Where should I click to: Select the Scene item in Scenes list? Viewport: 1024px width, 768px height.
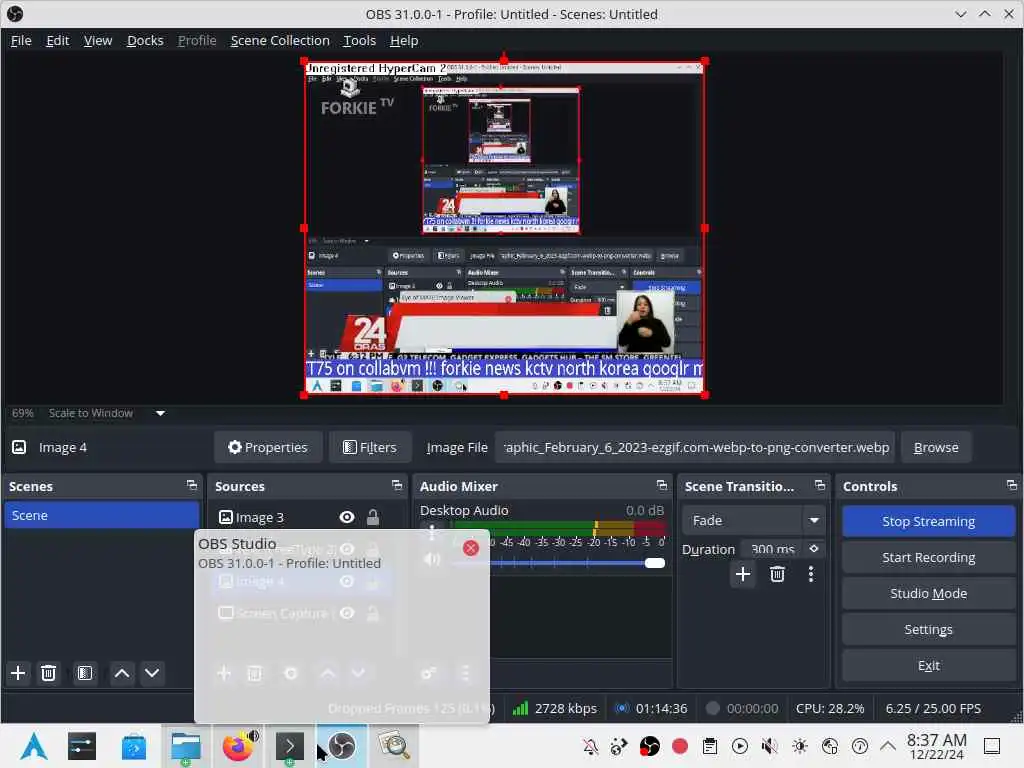pyautogui.click(x=101, y=515)
